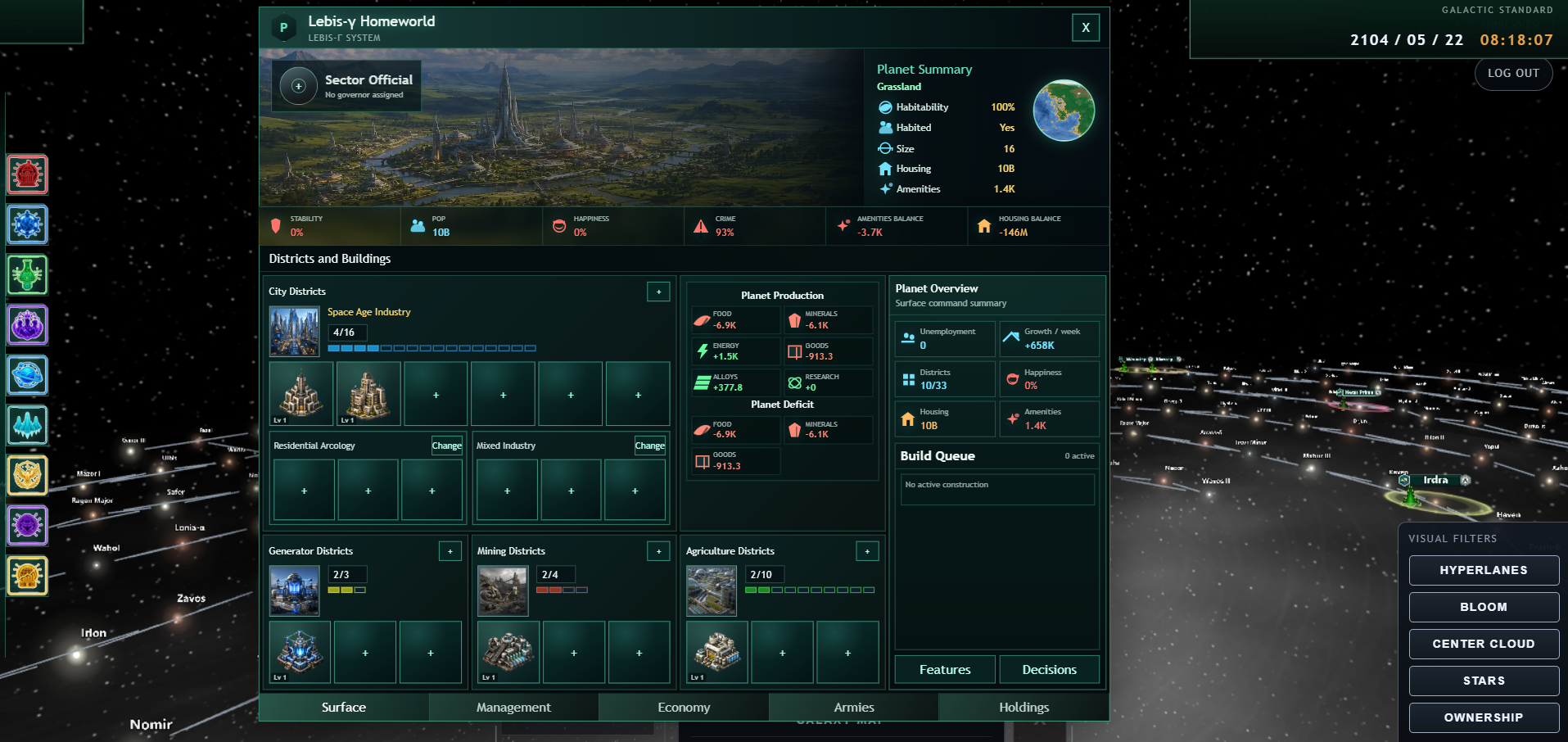The height and width of the screenshot is (742, 1568).
Task: Click the Amenities Balance sparkle icon
Action: point(843,225)
